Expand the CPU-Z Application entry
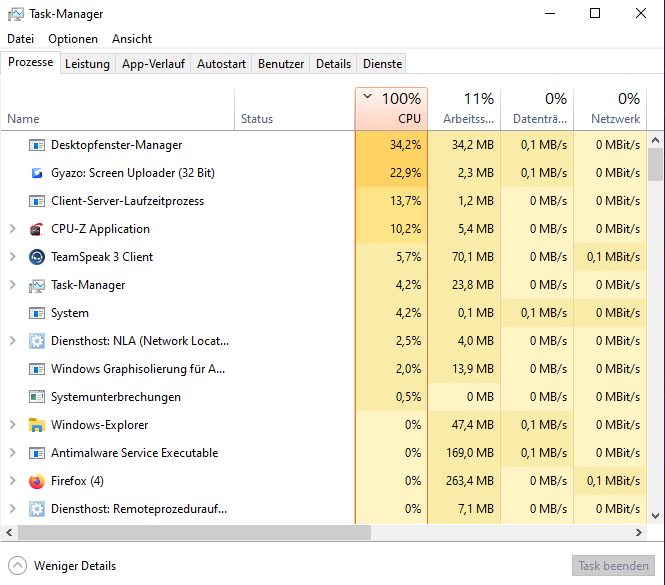 coord(12,229)
